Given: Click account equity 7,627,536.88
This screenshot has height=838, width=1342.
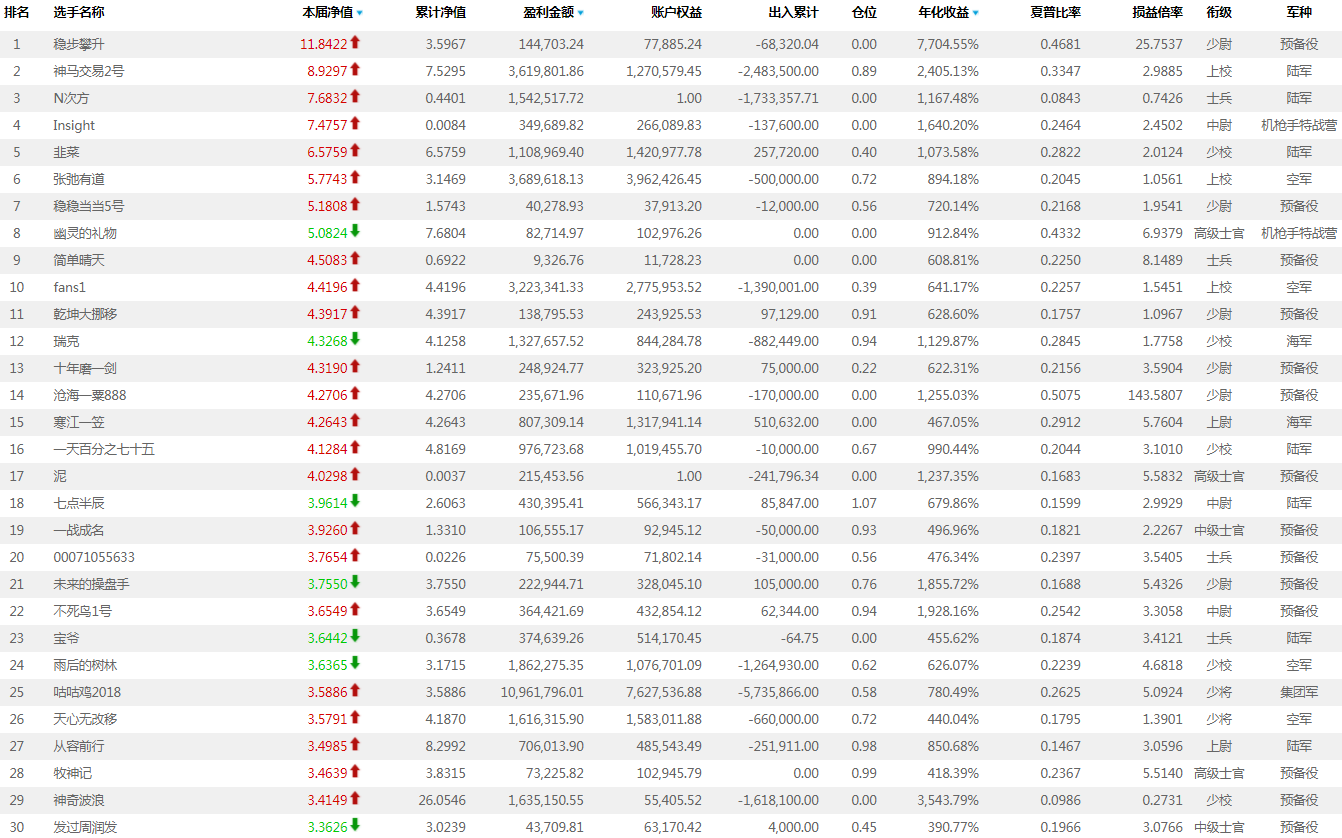Looking at the screenshot, I should (660, 692).
